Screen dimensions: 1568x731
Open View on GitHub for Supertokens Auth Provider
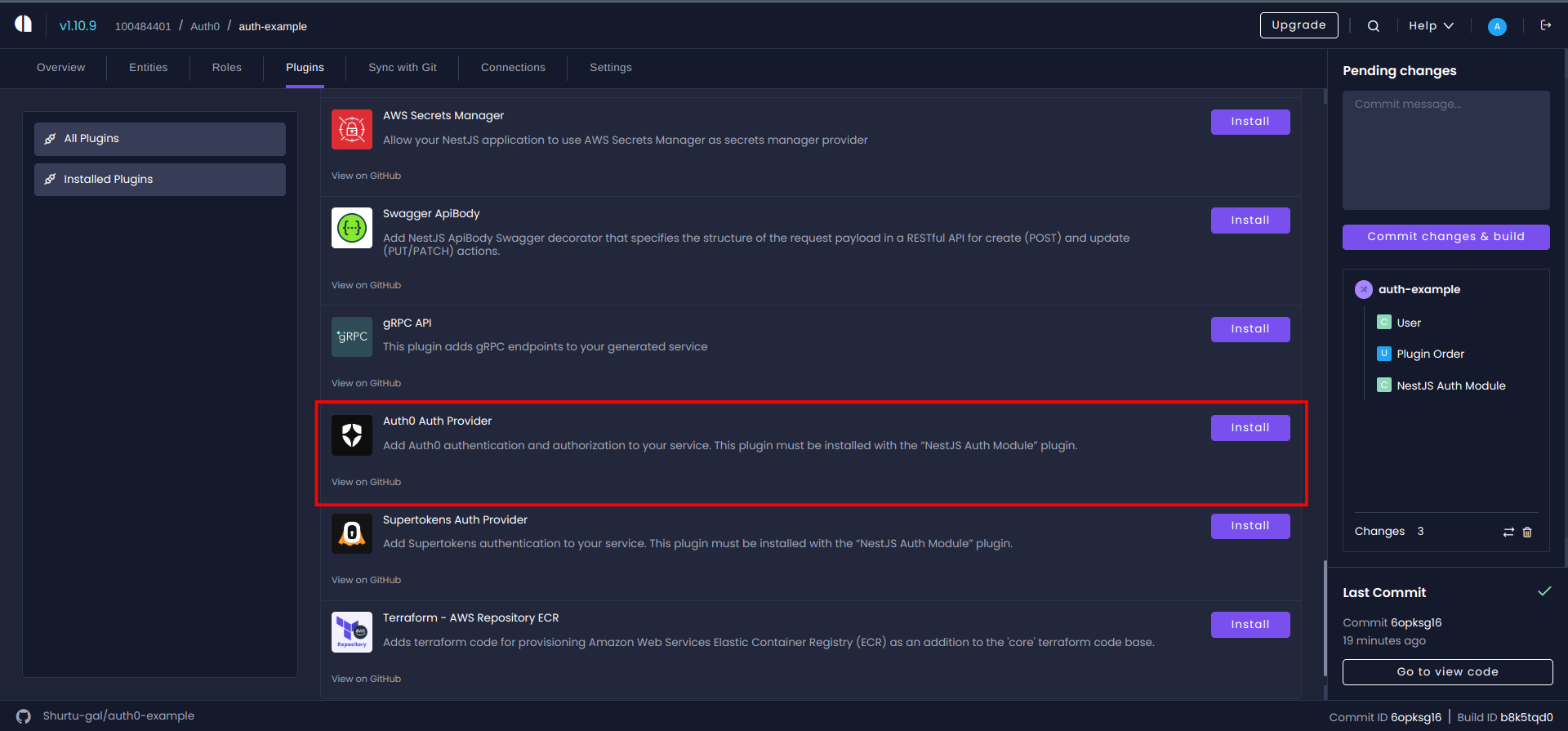coord(366,580)
